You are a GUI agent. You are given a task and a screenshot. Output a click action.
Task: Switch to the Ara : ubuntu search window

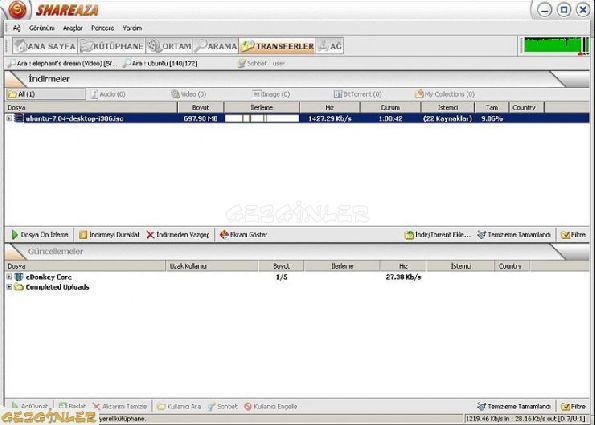pyautogui.click(x=161, y=63)
